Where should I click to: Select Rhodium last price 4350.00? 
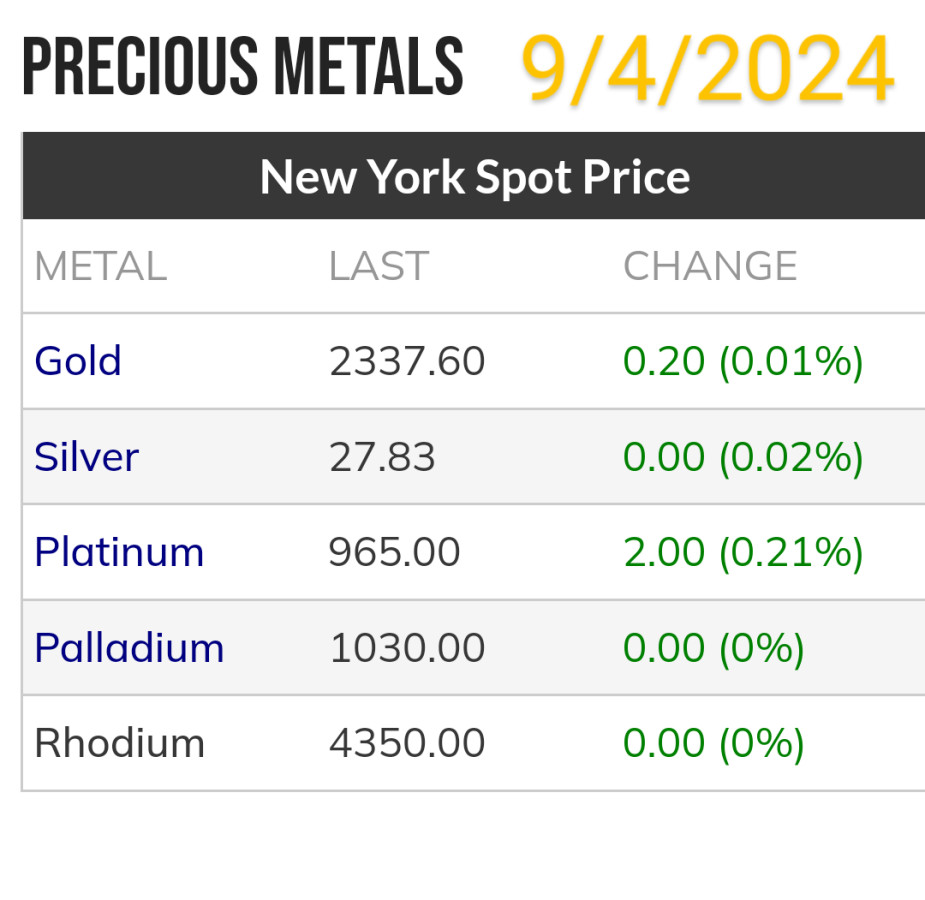pos(407,743)
